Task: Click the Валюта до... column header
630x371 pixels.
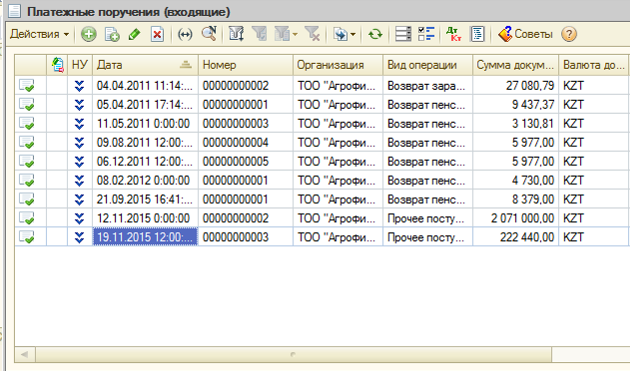Action: click(x=593, y=65)
